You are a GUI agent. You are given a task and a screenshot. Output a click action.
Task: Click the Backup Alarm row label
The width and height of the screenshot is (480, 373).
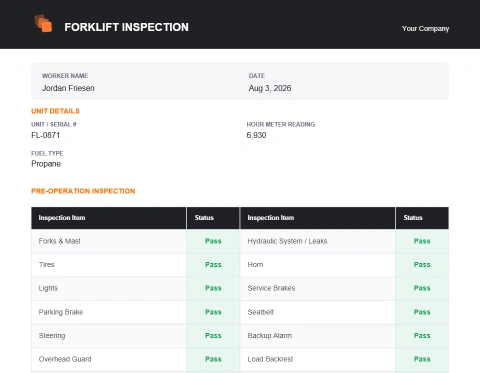[270, 336]
